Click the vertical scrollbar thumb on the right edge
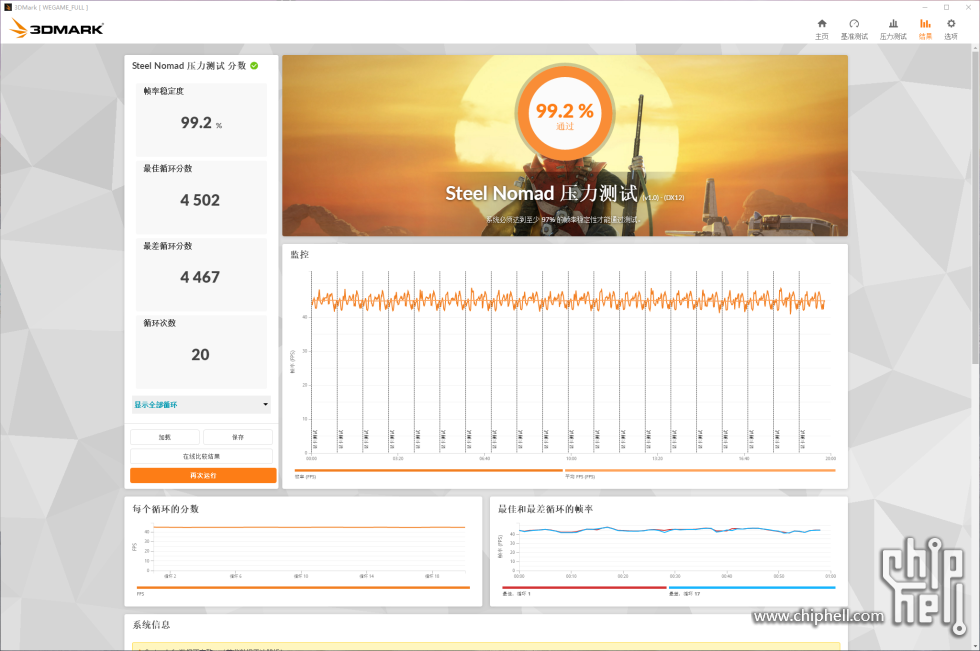Screen dimensions: 980x651 975,206
